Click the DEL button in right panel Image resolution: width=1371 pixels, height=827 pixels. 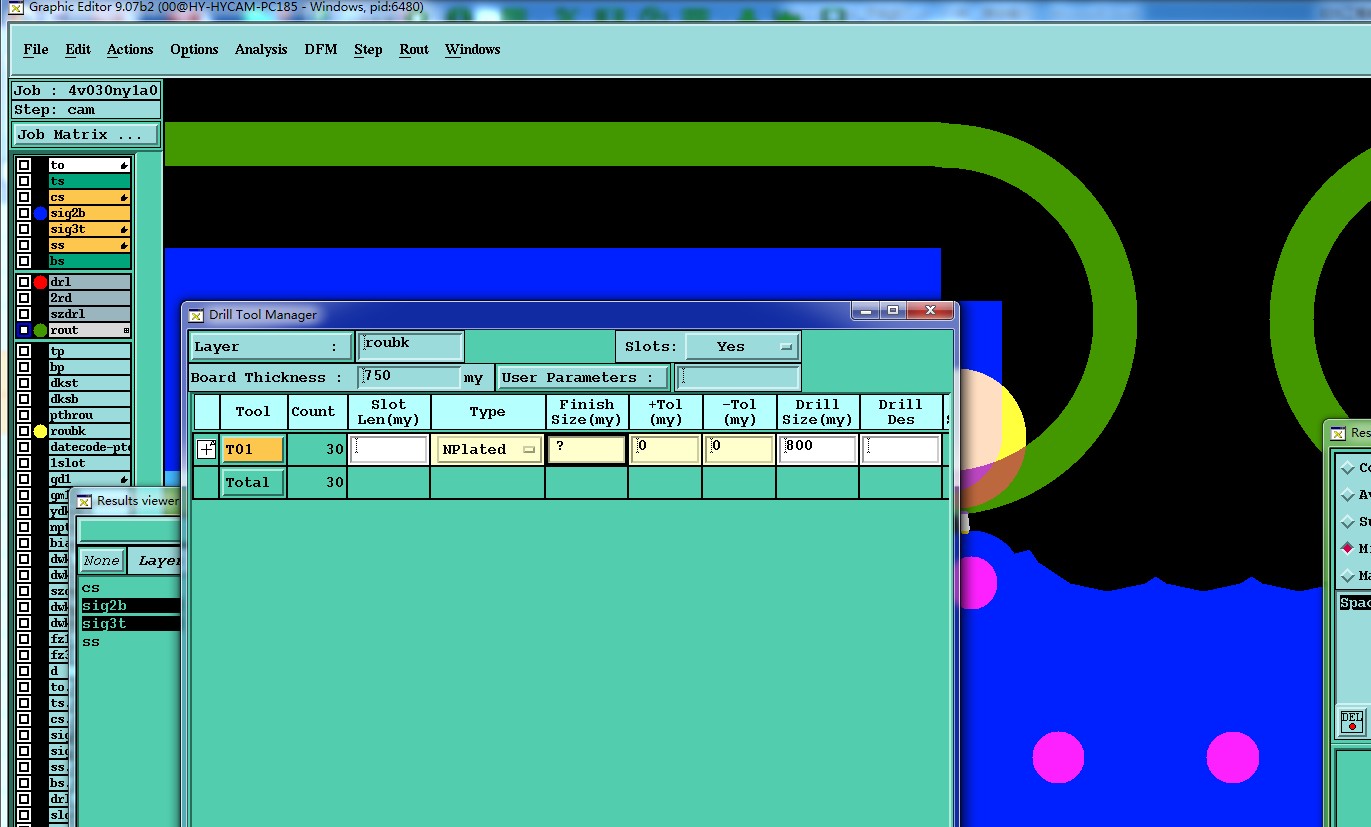pyautogui.click(x=1352, y=721)
